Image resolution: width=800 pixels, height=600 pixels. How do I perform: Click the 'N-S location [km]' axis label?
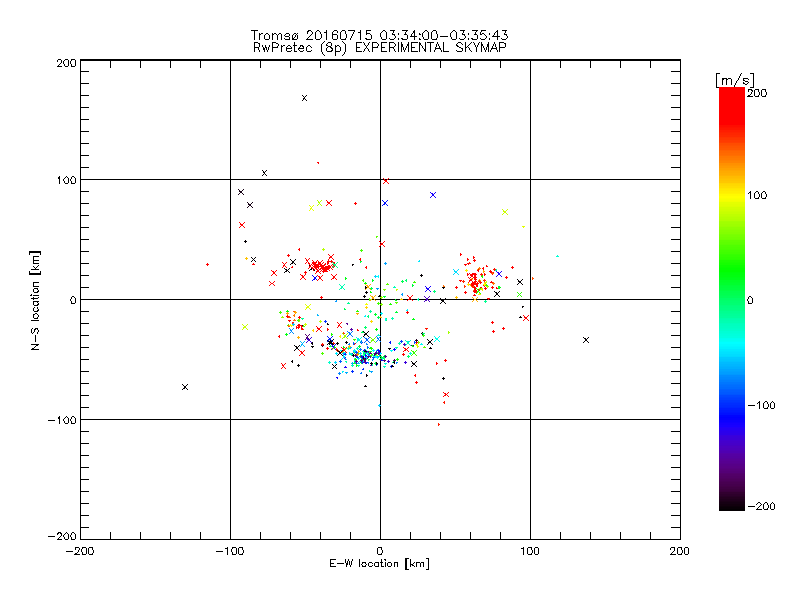[x=35, y=300]
